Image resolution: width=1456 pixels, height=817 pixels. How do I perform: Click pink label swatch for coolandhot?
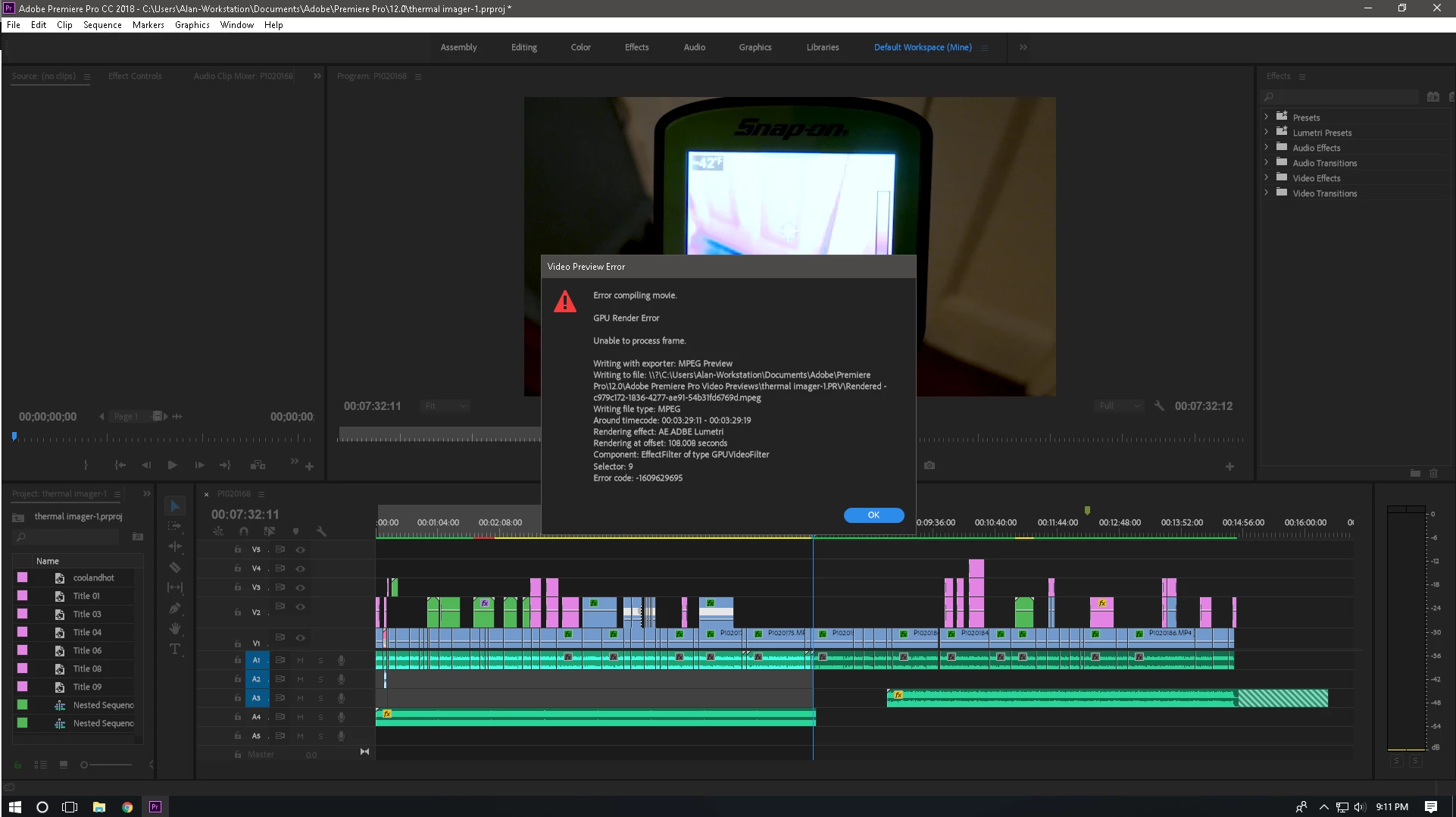point(22,578)
